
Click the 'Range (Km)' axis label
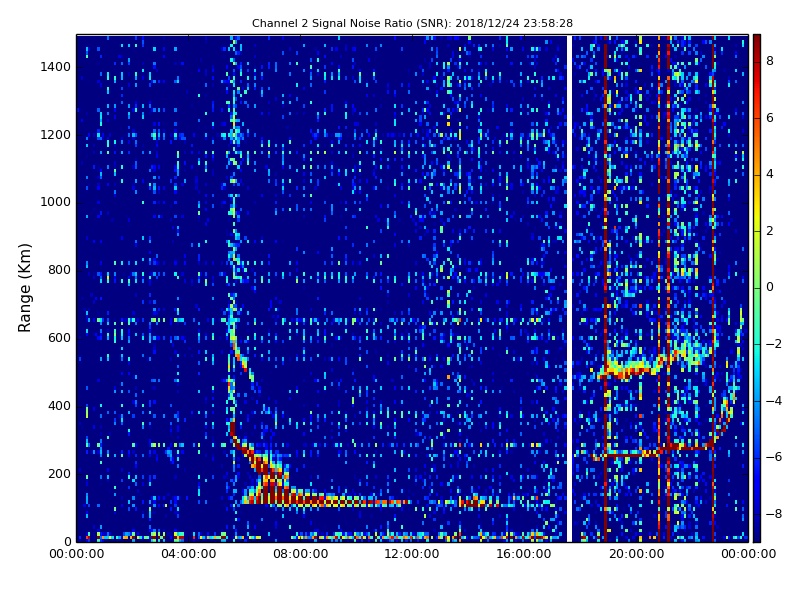24,288
